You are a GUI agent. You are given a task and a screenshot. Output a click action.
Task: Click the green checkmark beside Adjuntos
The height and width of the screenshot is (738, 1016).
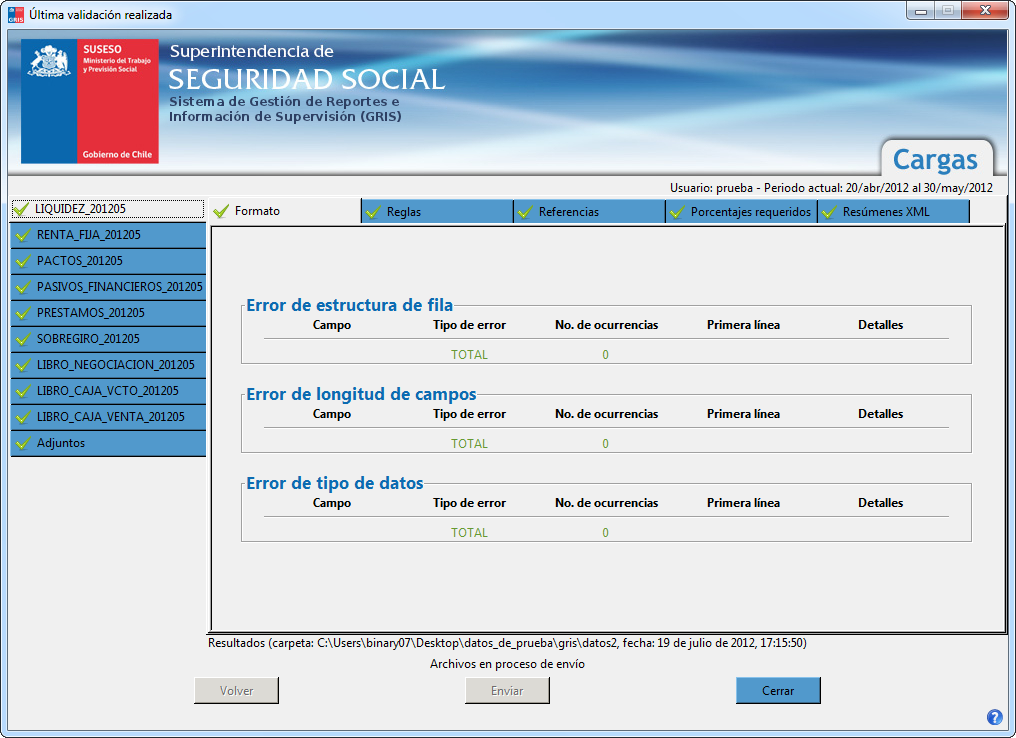23,443
